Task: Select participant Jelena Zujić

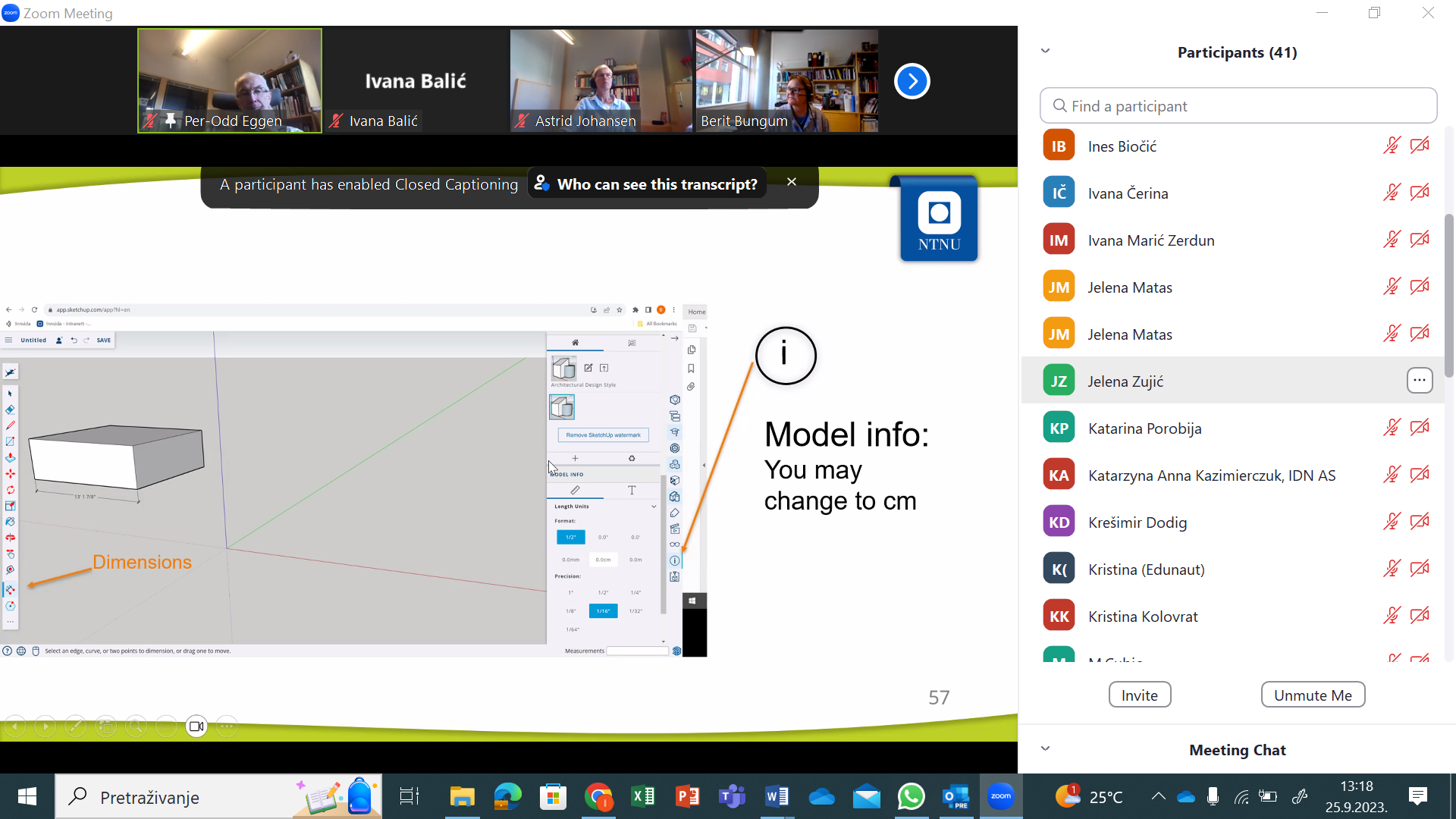Action: pos(1232,381)
